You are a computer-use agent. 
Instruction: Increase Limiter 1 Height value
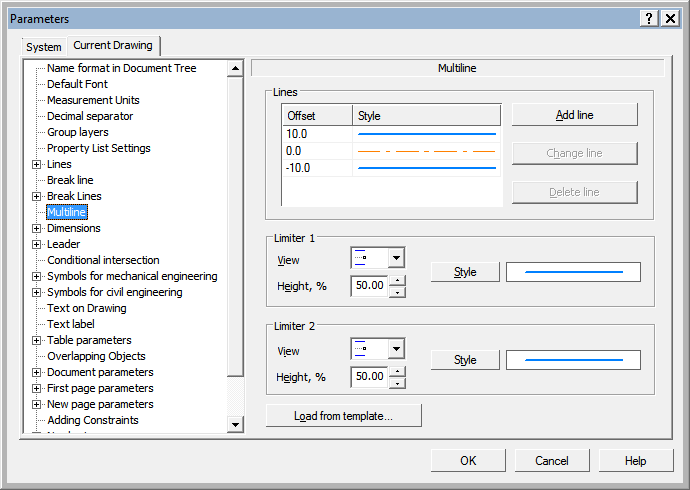point(397,281)
